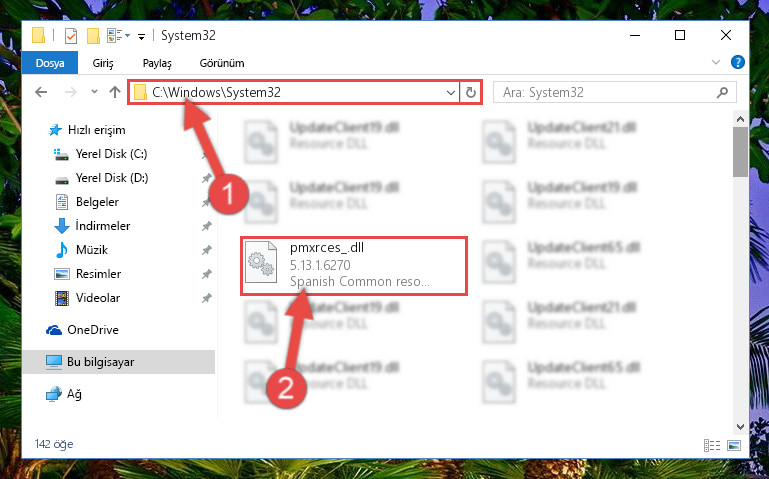Click Properties icon in quick access toolbar

71,35
